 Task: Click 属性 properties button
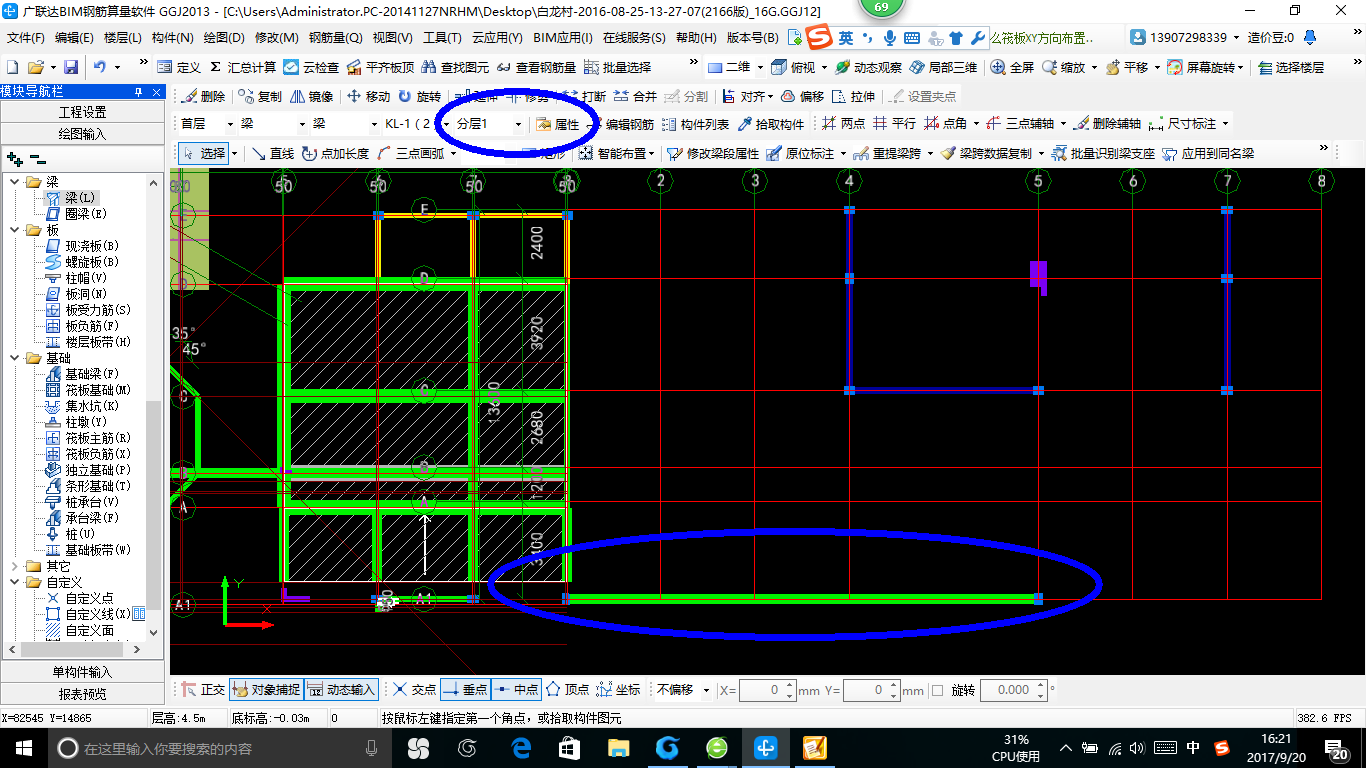coord(557,125)
